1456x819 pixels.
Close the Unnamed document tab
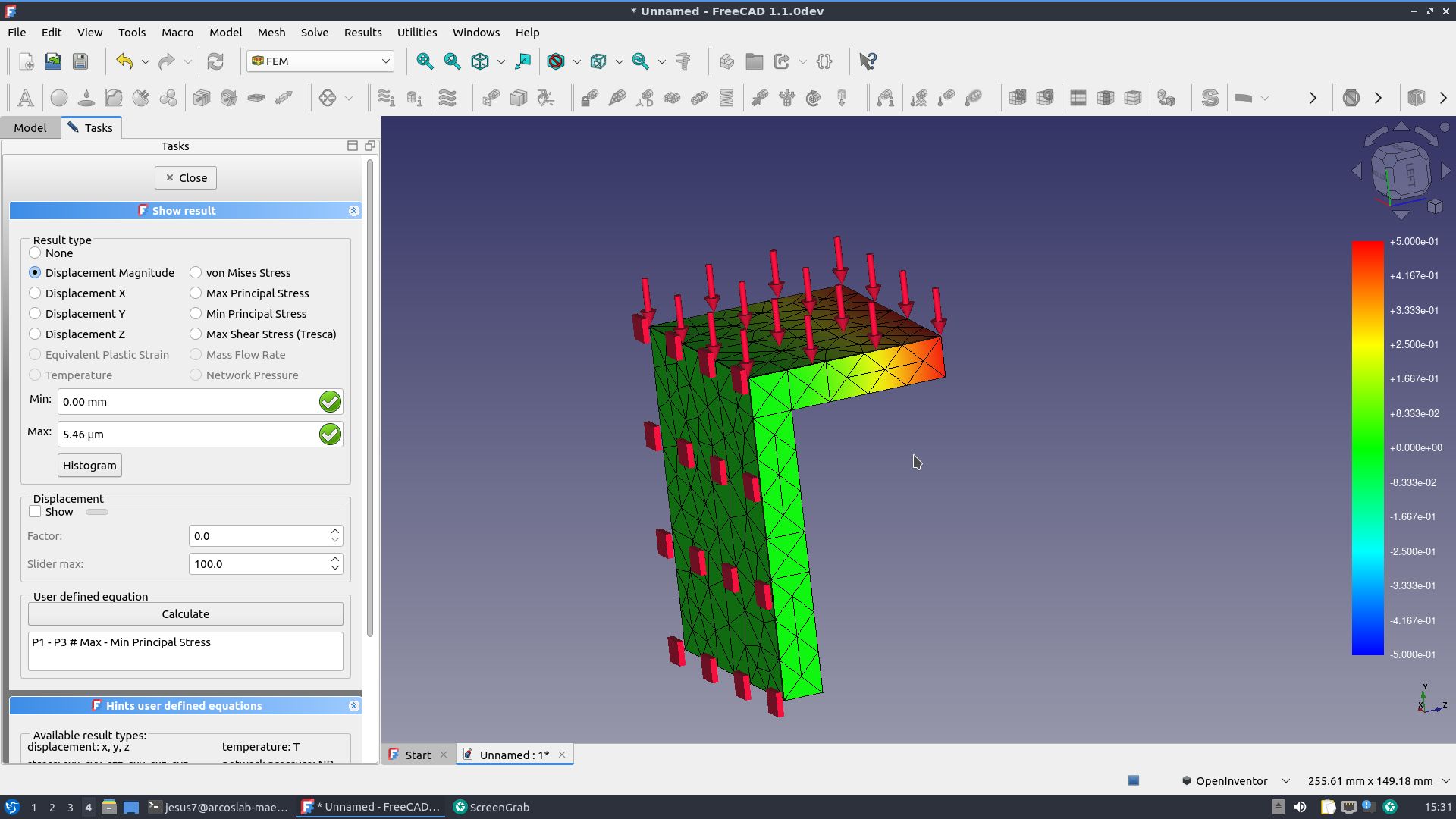(x=562, y=755)
